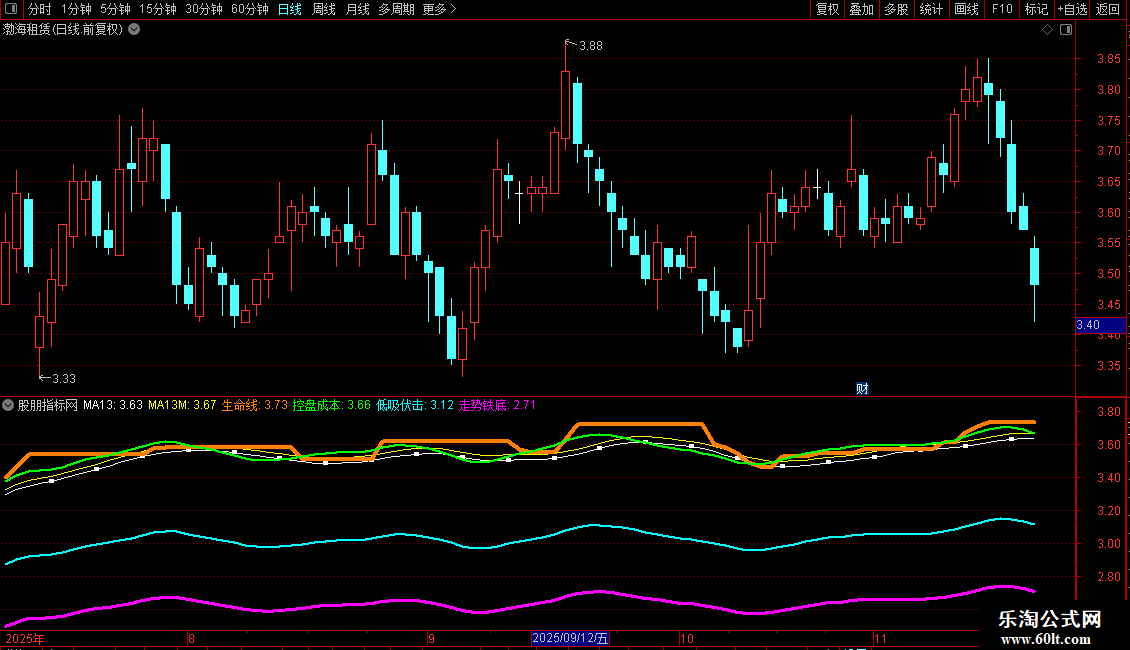
Task: Select the 30分钟 period
Action: click(x=204, y=9)
